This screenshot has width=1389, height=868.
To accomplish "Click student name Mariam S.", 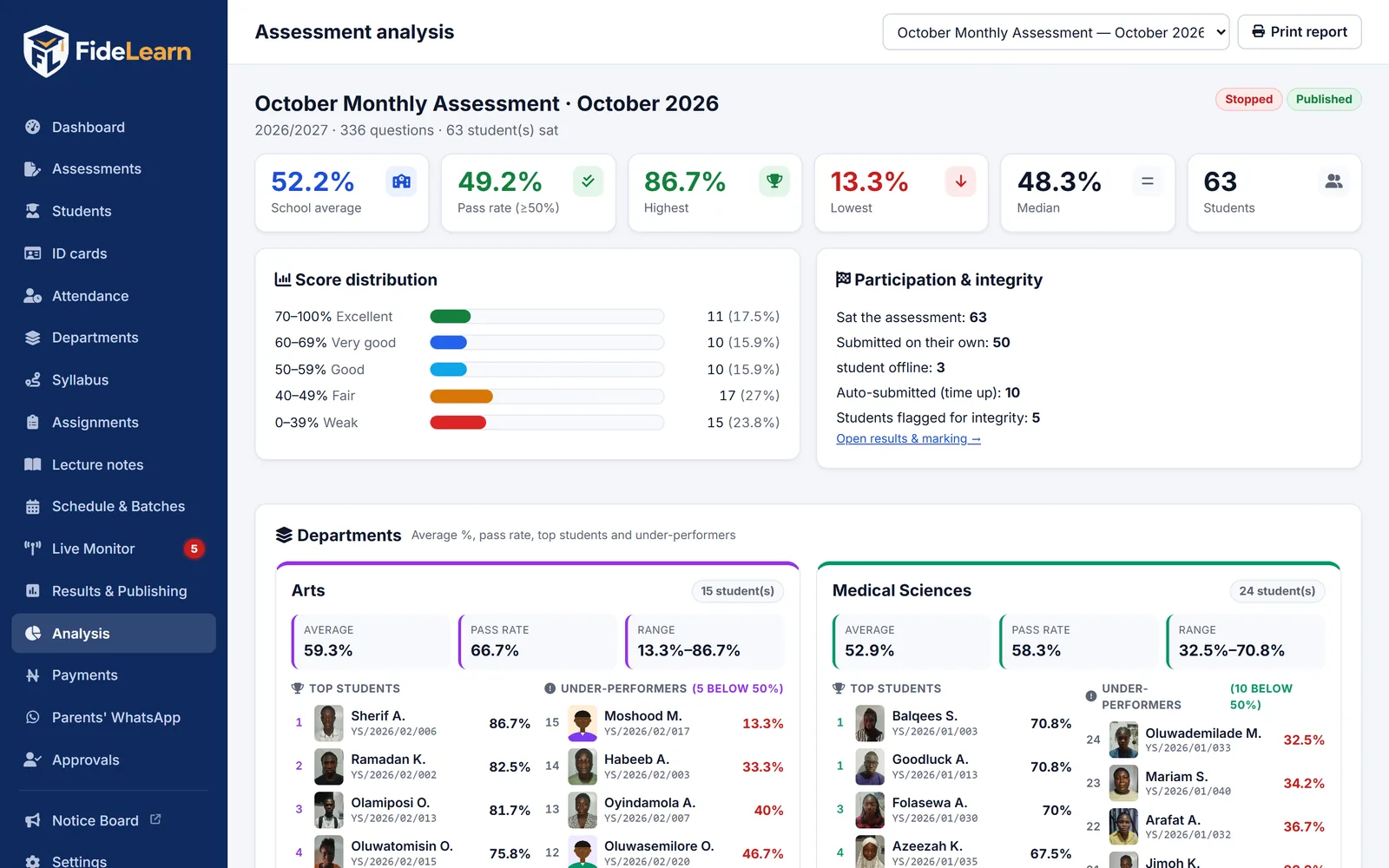I will pyautogui.click(x=1176, y=777).
